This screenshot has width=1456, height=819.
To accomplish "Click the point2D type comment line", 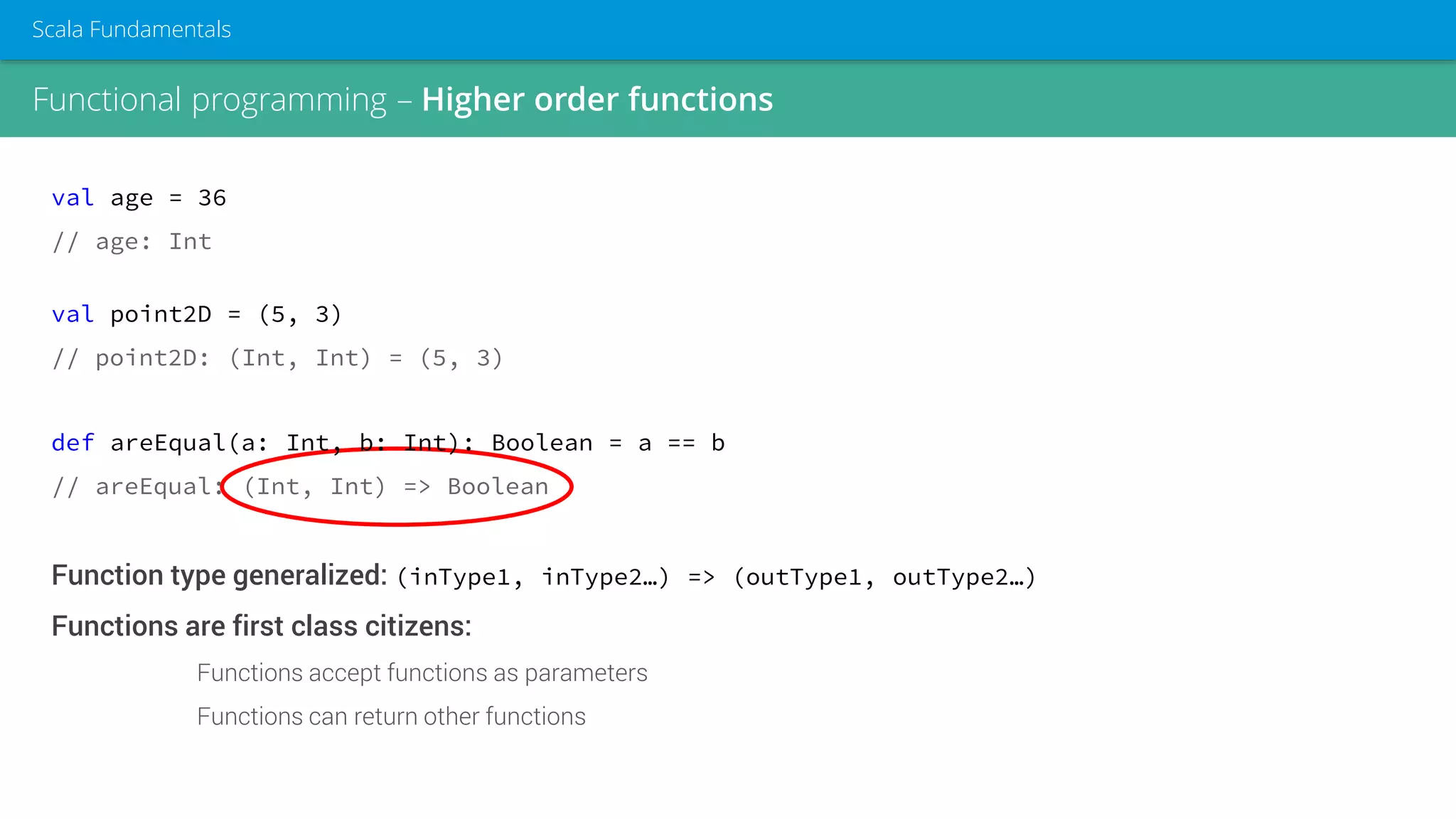I will 277,358.
